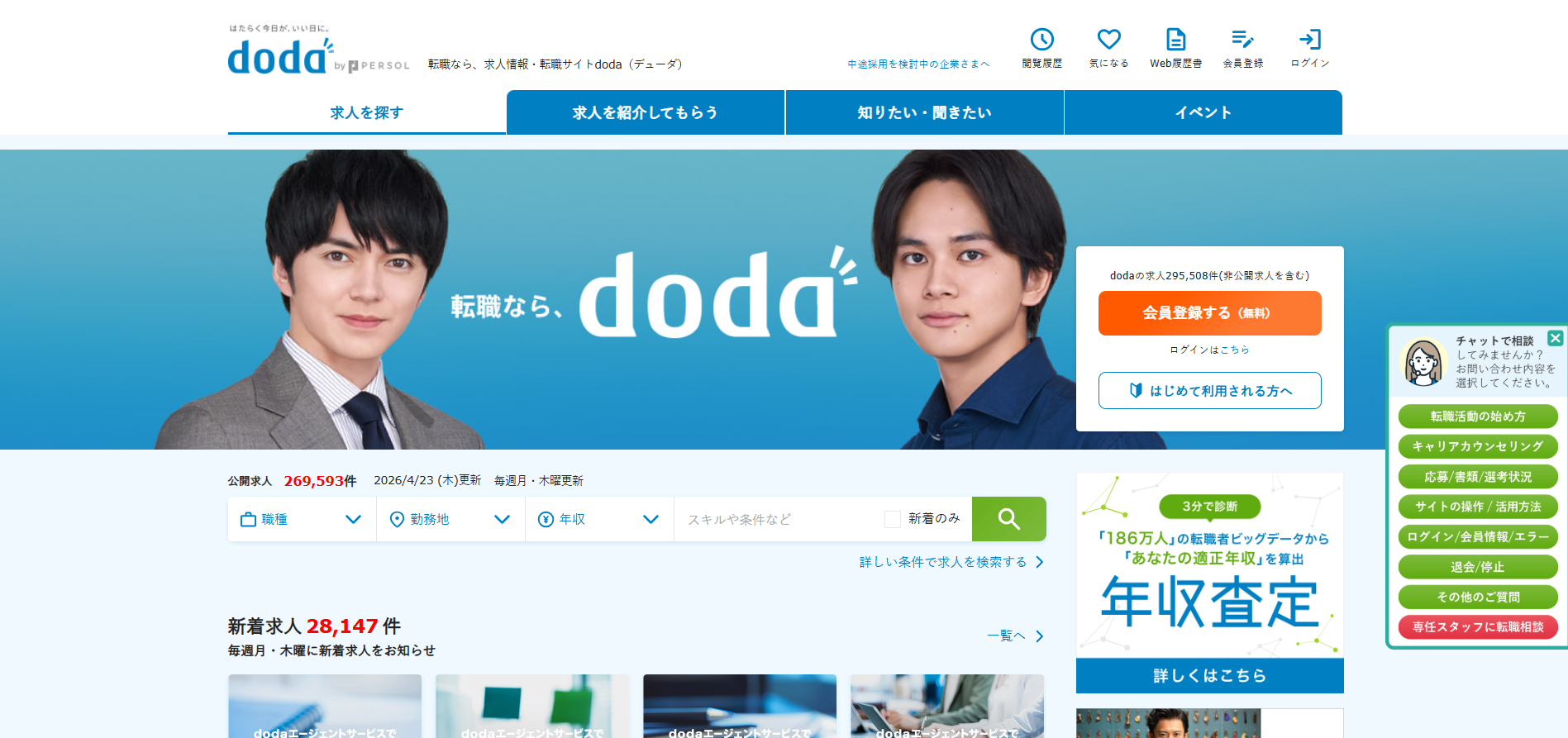
Task: Open browsing history clock icon
Action: pyautogui.click(x=1041, y=40)
